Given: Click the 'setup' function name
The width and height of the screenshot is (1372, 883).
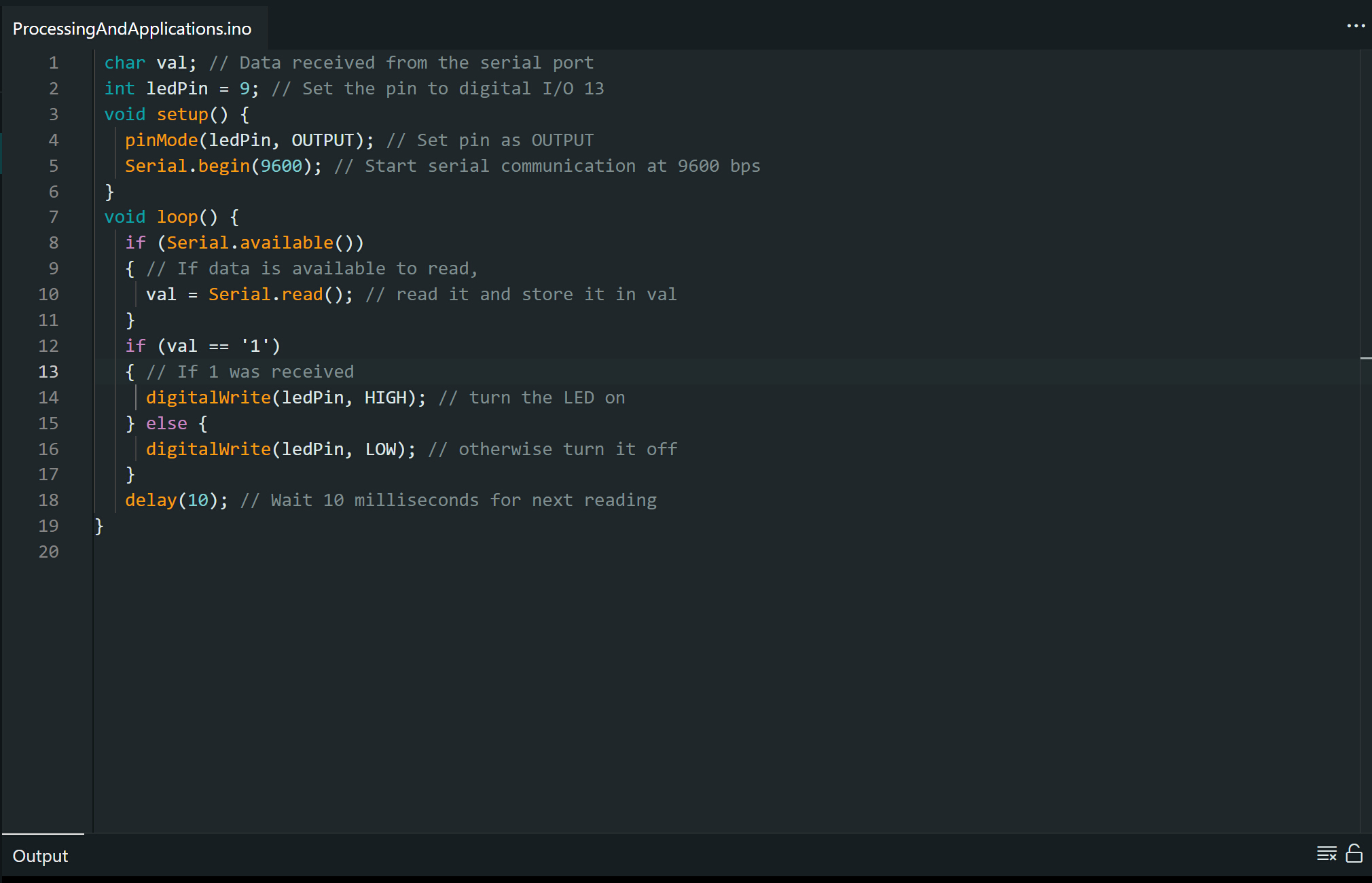Looking at the screenshot, I should [182, 115].
